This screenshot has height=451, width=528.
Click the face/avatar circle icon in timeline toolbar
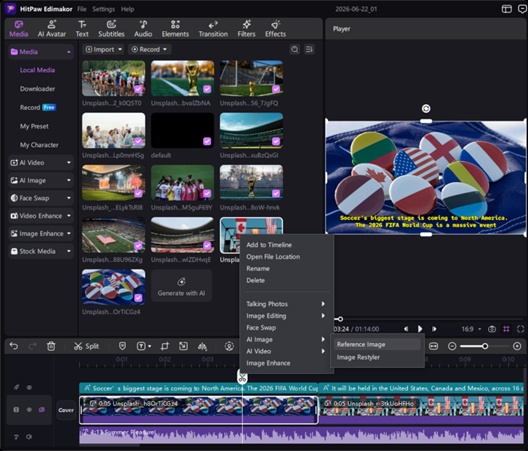[x=229, y=346]
